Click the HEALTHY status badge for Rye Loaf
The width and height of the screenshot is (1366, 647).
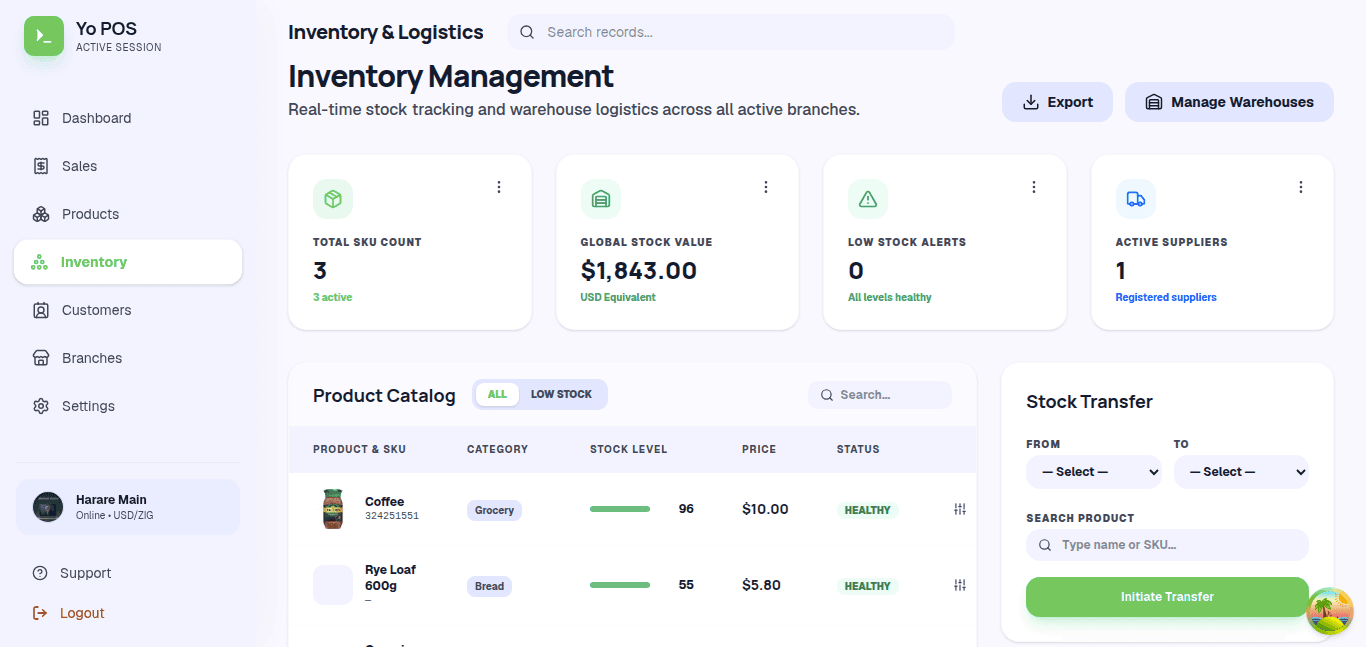pyautogui.click(x=868, y=586)
